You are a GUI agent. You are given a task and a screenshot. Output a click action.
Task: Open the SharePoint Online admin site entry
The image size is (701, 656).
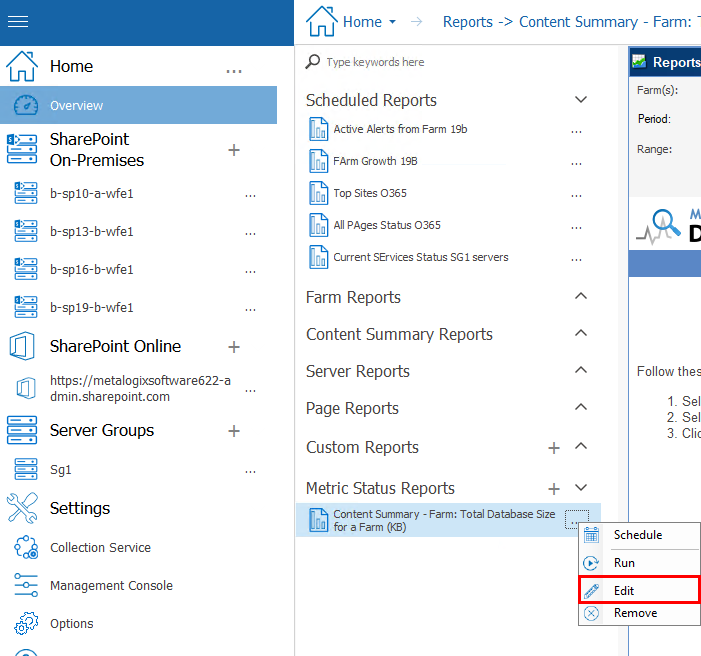(140, 388)
